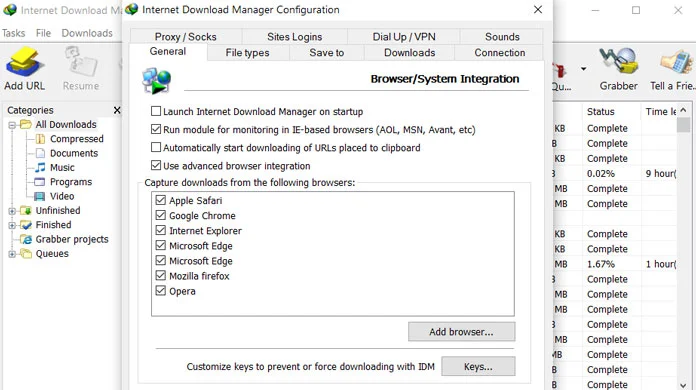Image resolution: width=696 pixels, height=390 pixels.
Task: Select the Music category icon
Action: [40, 167]
